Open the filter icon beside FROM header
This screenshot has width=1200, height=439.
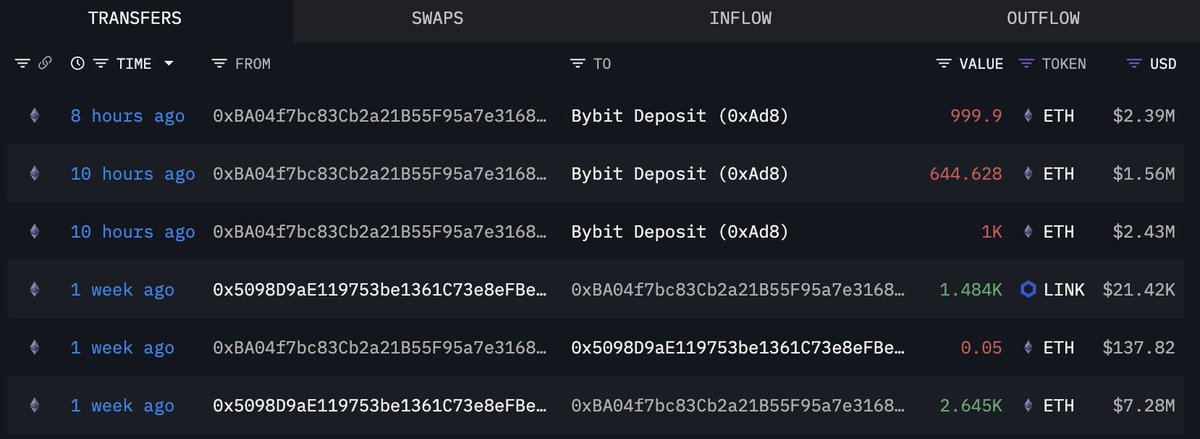click(220, 64)
